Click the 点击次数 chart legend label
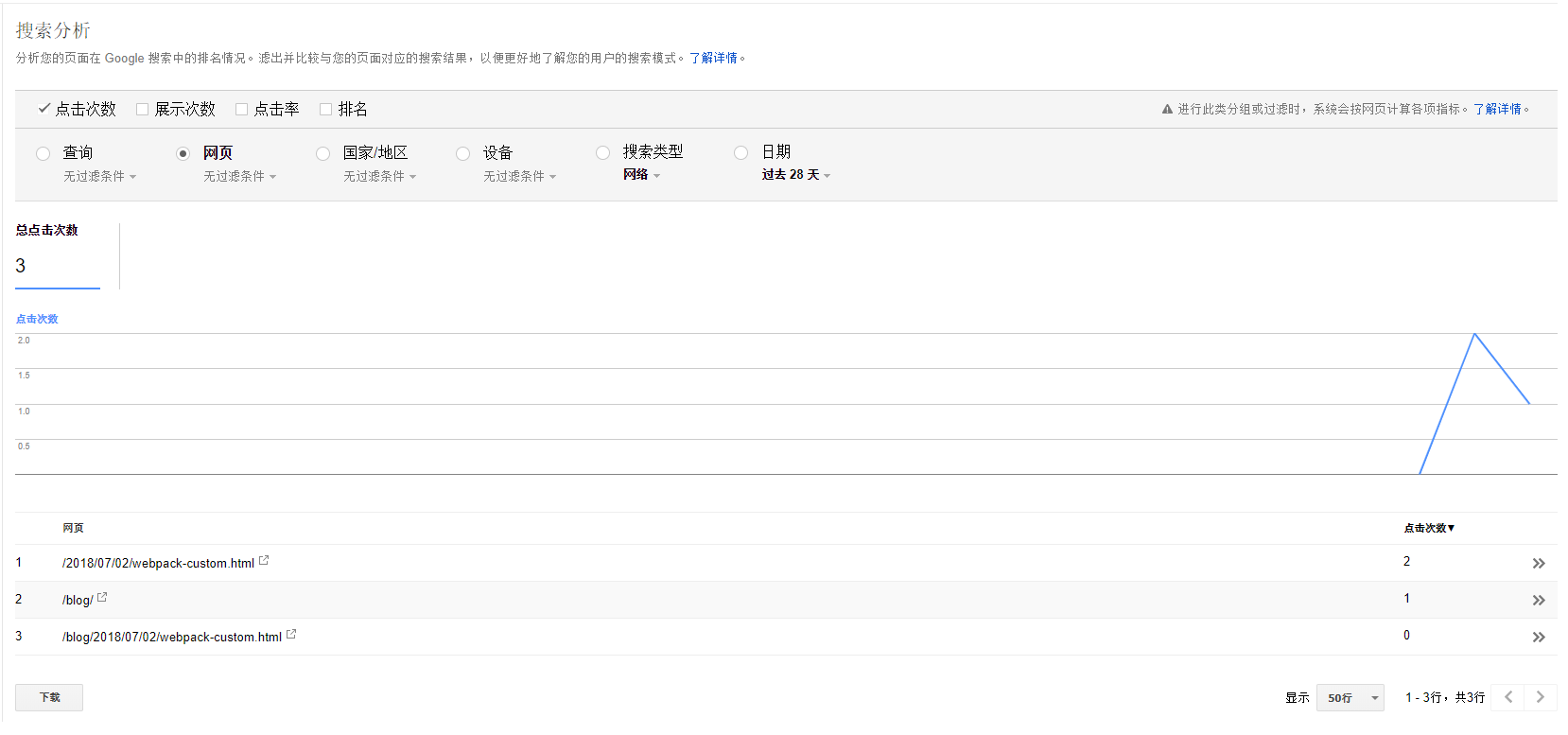The height and width of the screenshot is (735, 1568). 37,319
